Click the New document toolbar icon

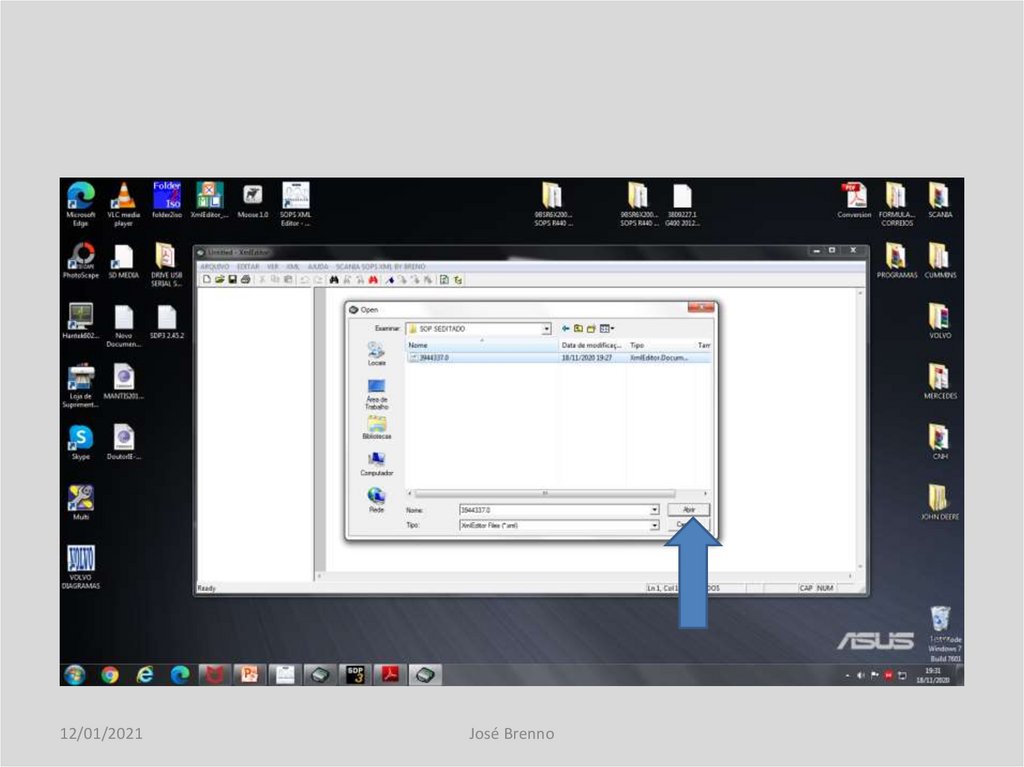(x=207, y=280)
